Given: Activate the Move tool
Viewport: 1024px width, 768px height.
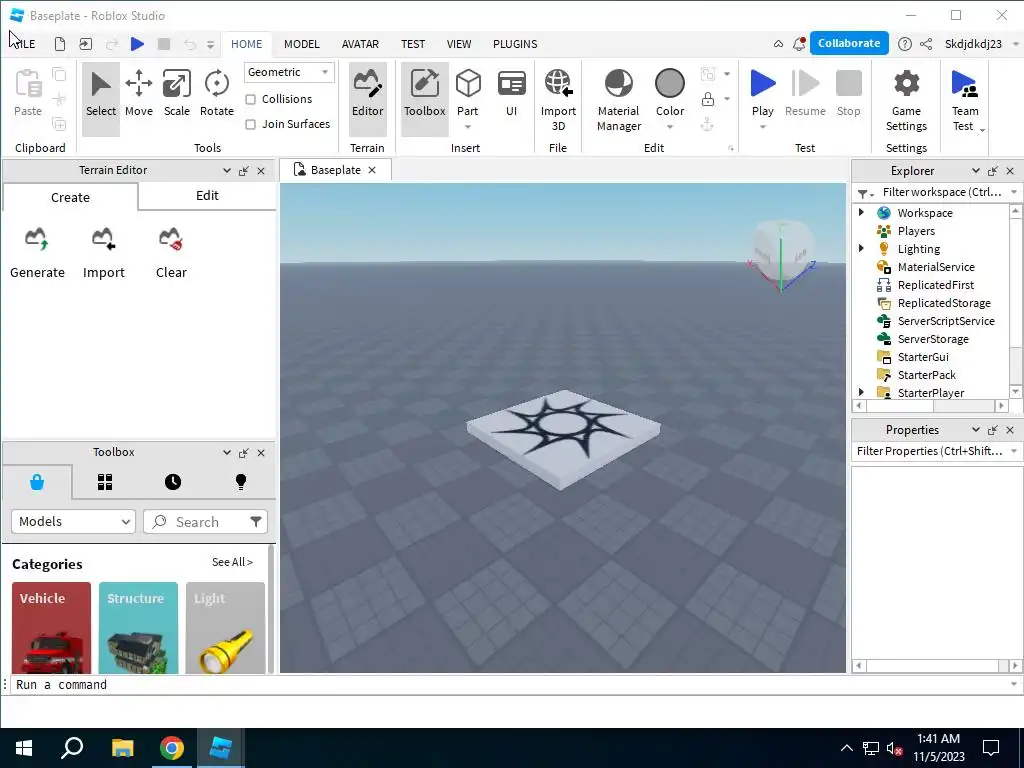Looking at the screenshot, I should 138,95.
